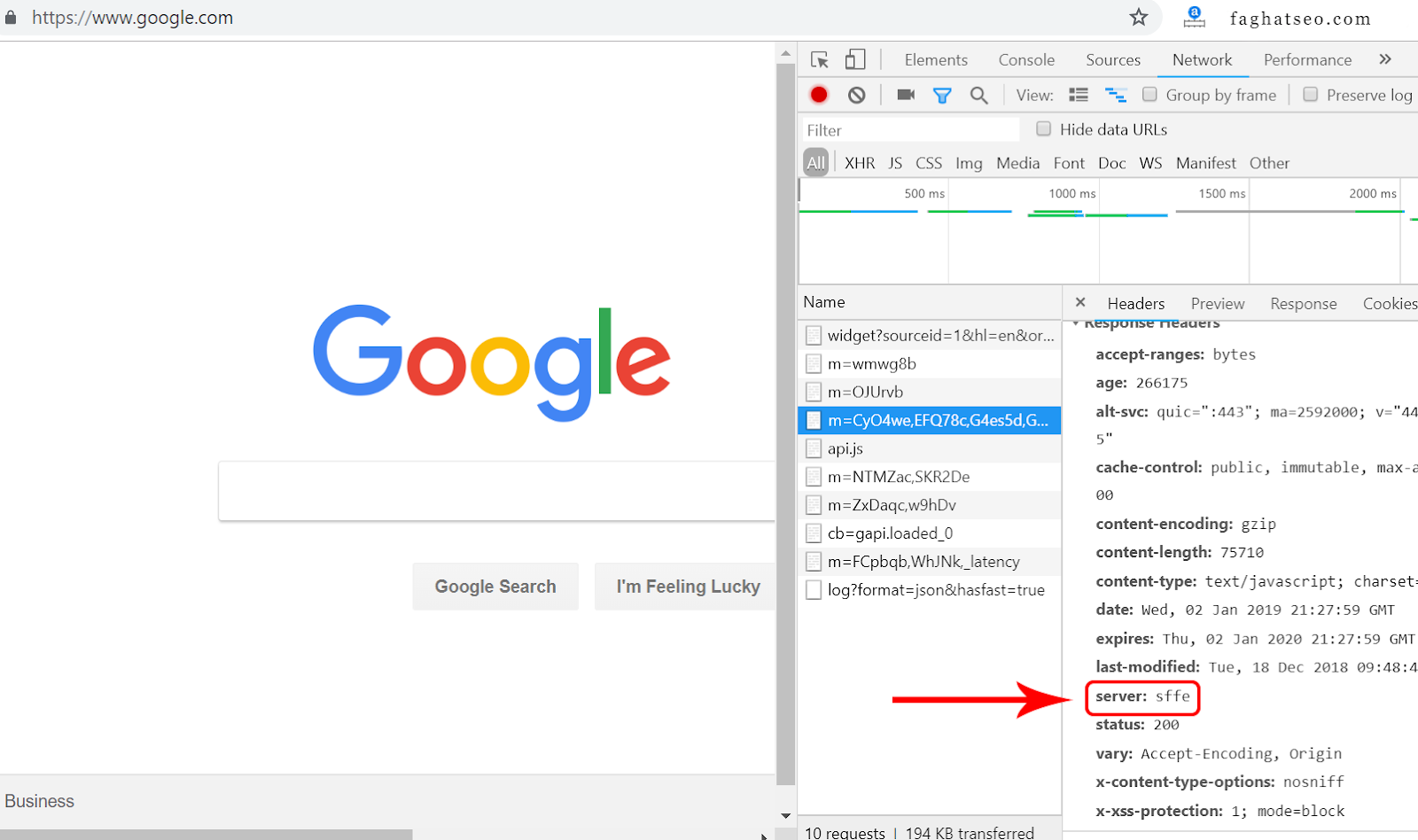Enable the Group by frame checkbox
This screenshot has width=1418, height=840.
coord(1149,94)
